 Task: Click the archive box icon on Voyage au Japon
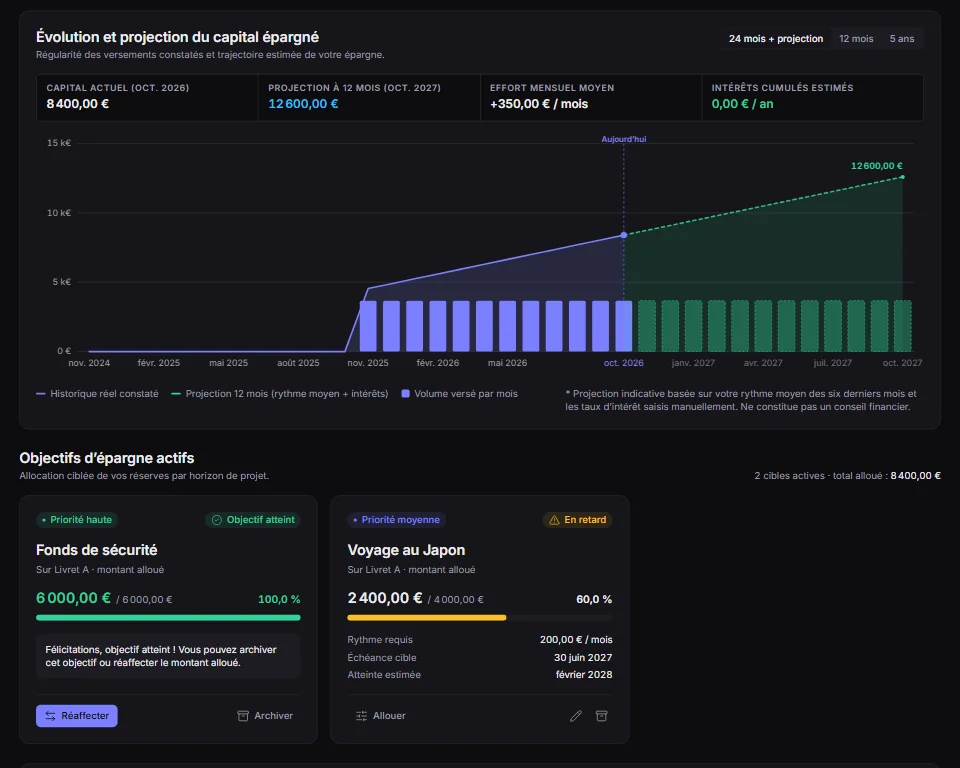601,715
